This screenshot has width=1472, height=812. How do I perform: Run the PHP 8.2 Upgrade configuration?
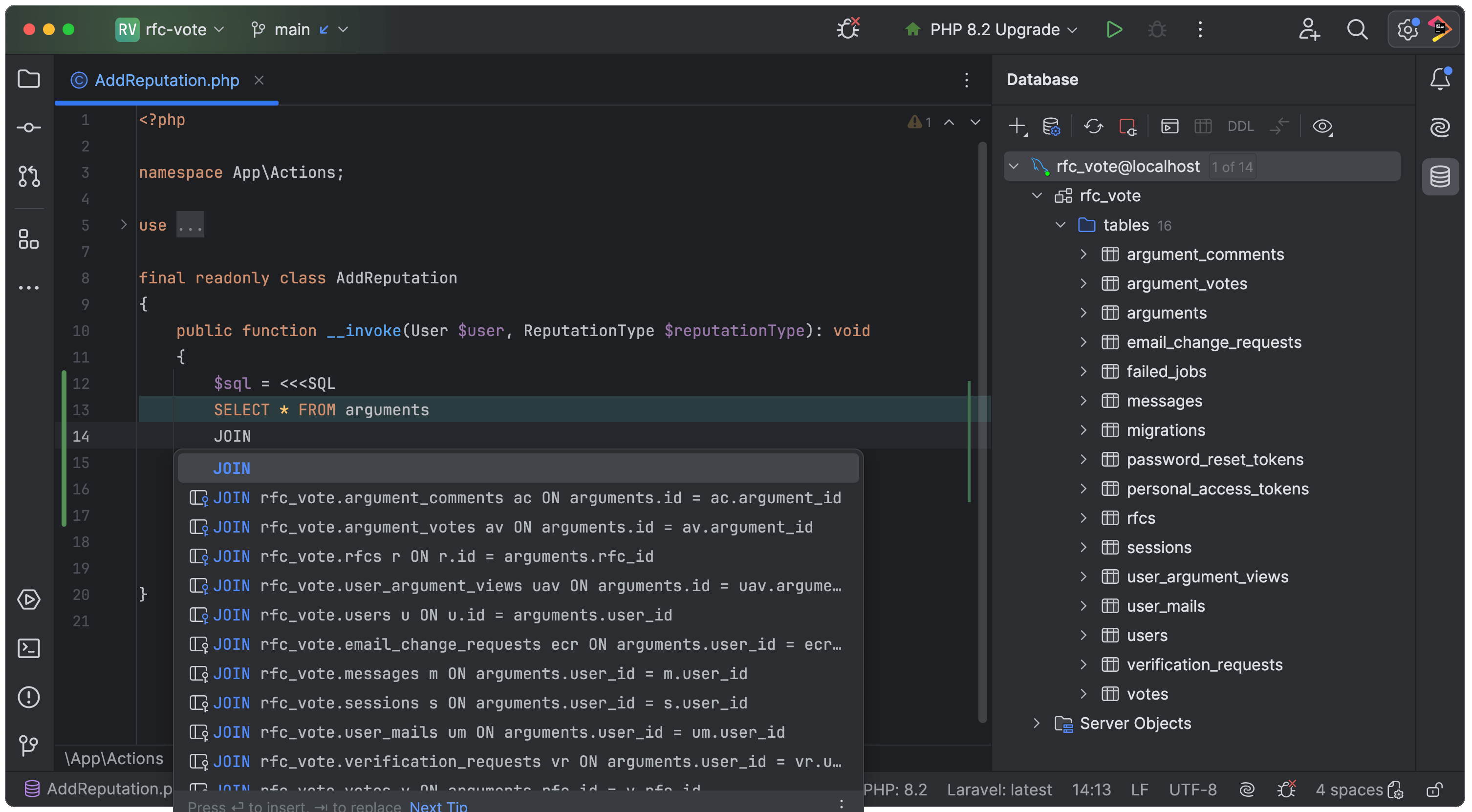pyautogui.click(x=1114, y=29)
